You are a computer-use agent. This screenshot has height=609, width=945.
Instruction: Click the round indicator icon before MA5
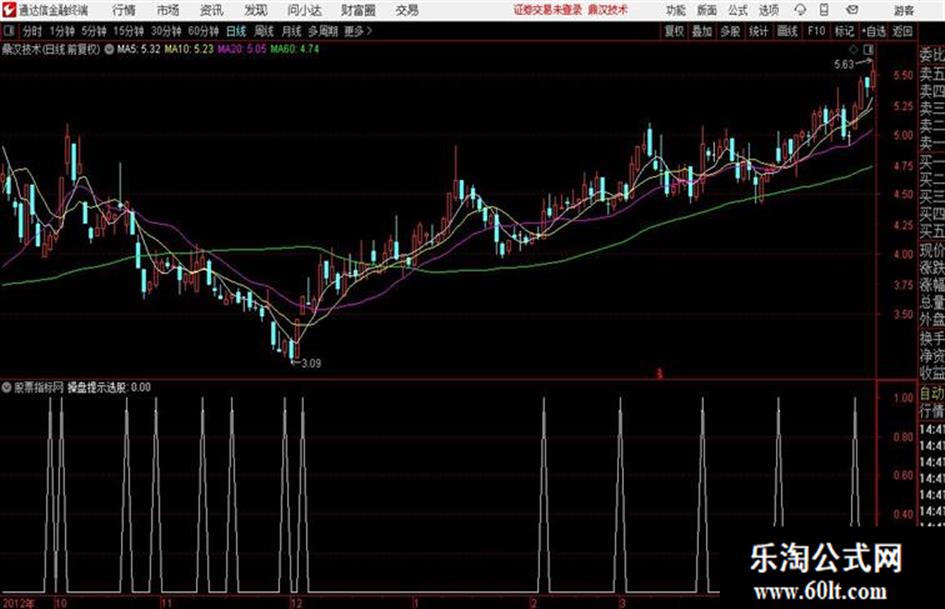point(109,49)
